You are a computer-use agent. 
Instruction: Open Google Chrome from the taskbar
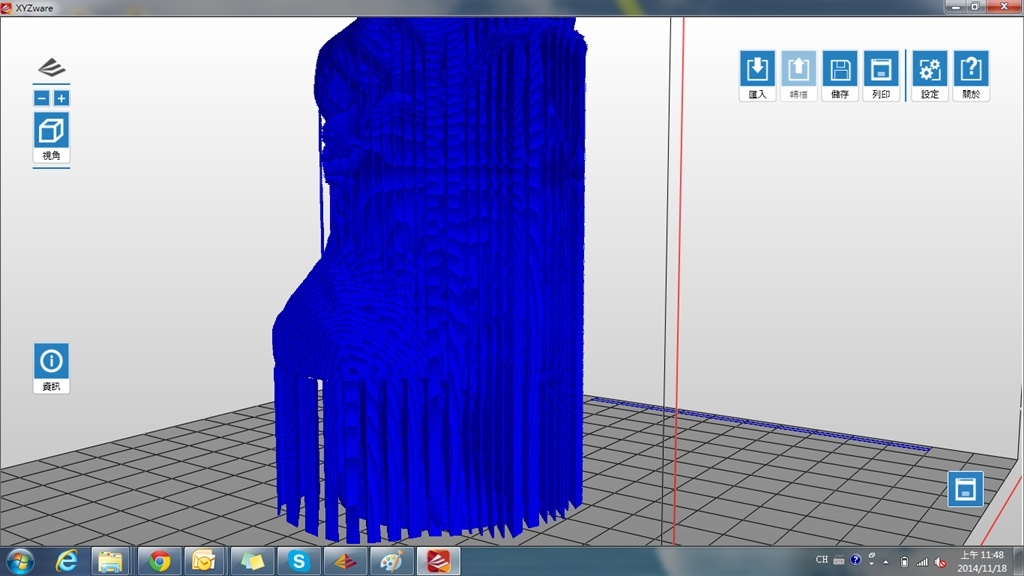click(159, 562)
